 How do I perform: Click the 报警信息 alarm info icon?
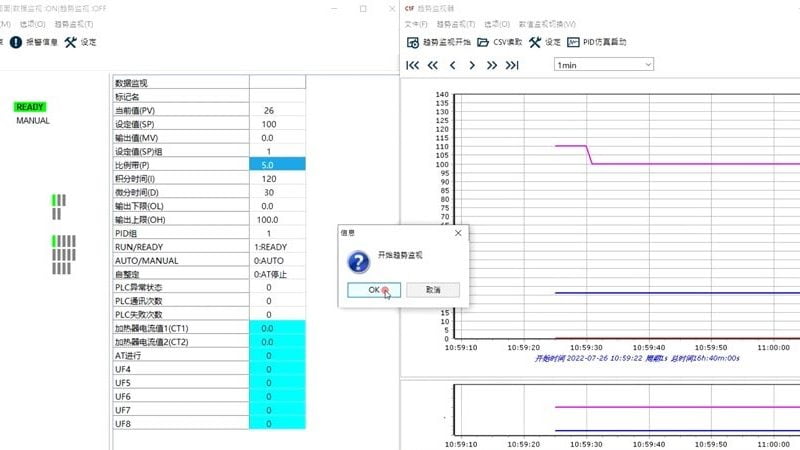tap(16, 43)
